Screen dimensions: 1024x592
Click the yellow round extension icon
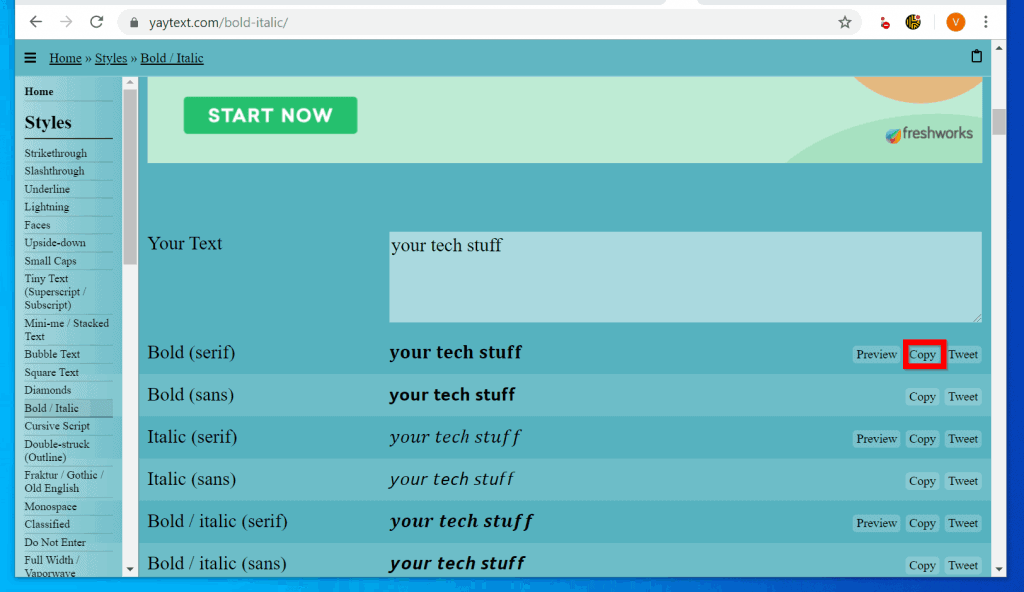coord(913,22)
